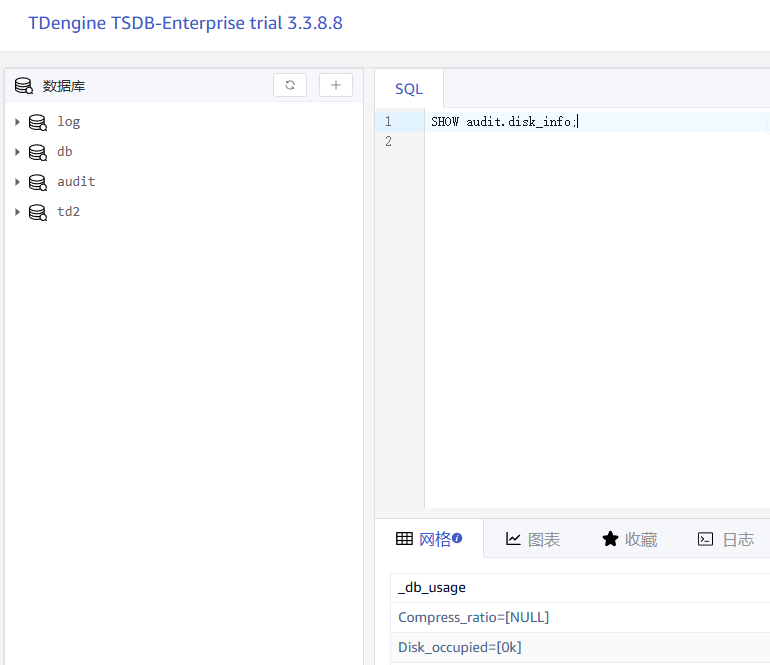This screenshot has width=770, height=665.
Task: Click the info icon beside 网格 tab
Action: 457,538
